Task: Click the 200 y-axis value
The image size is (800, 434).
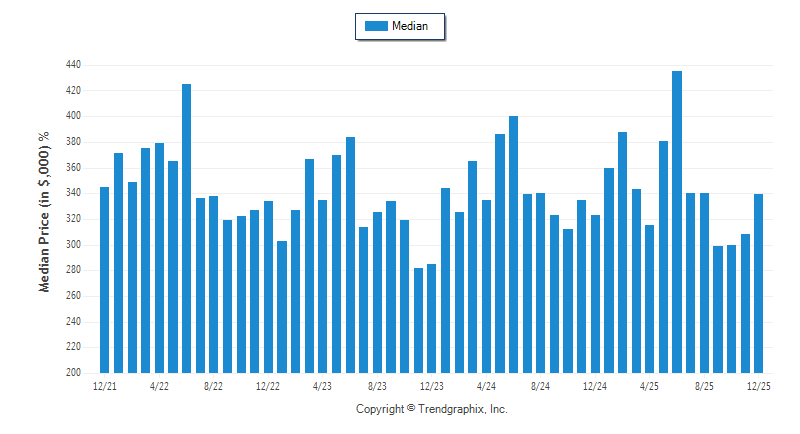Action: tap(73, 373)
